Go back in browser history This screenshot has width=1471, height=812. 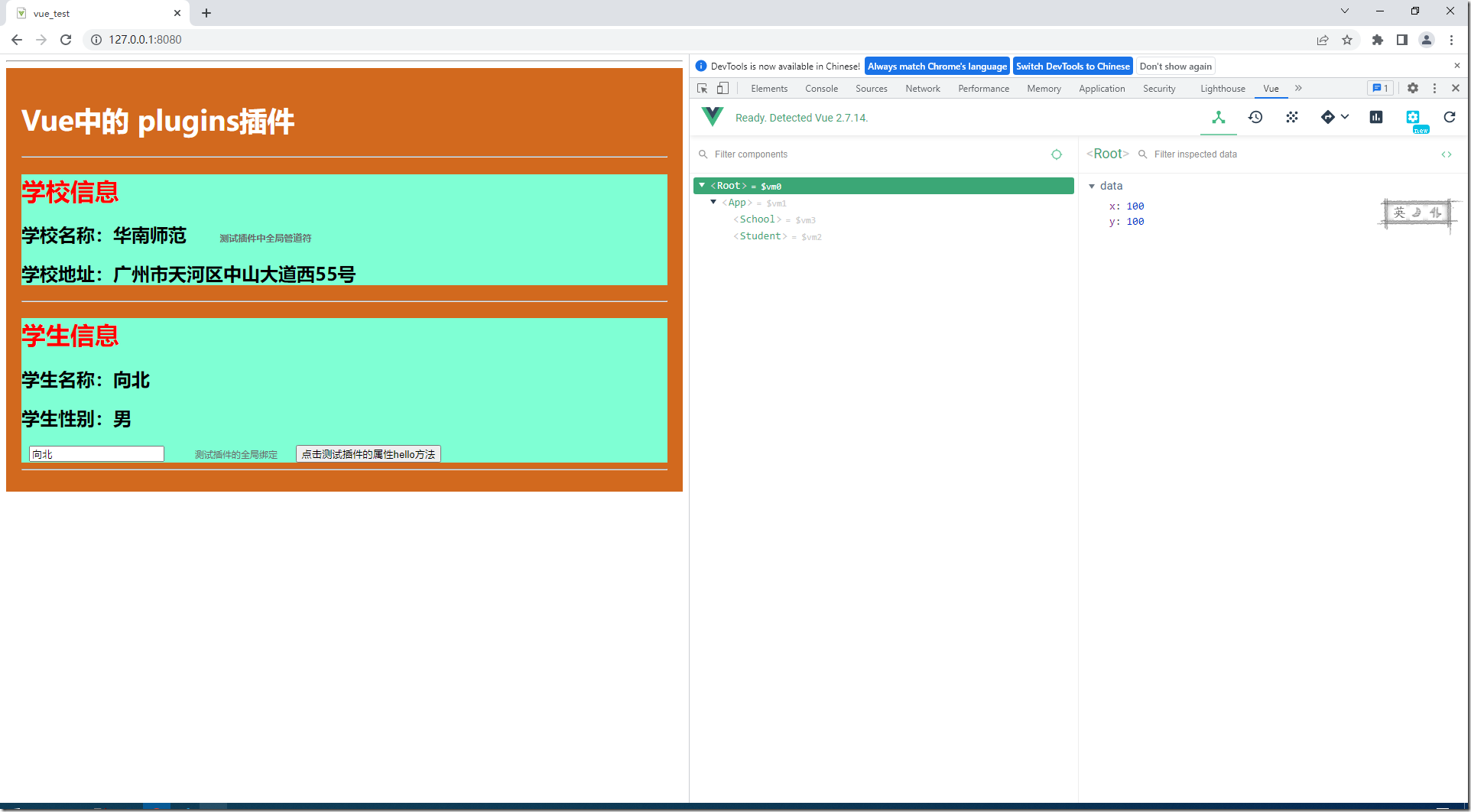(x=17, y=40)
